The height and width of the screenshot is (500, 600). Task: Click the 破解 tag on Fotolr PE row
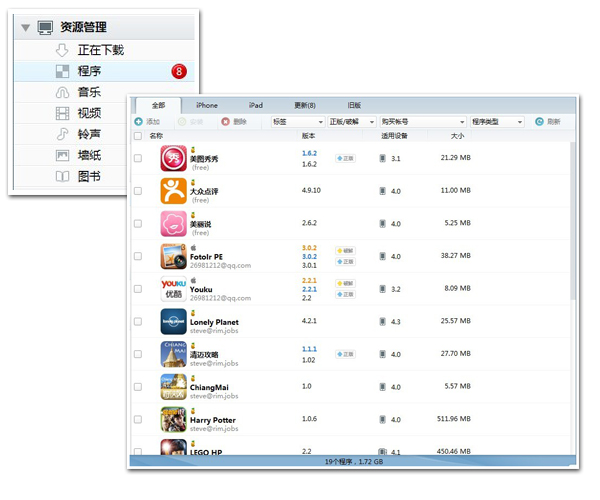coord(346,251)
